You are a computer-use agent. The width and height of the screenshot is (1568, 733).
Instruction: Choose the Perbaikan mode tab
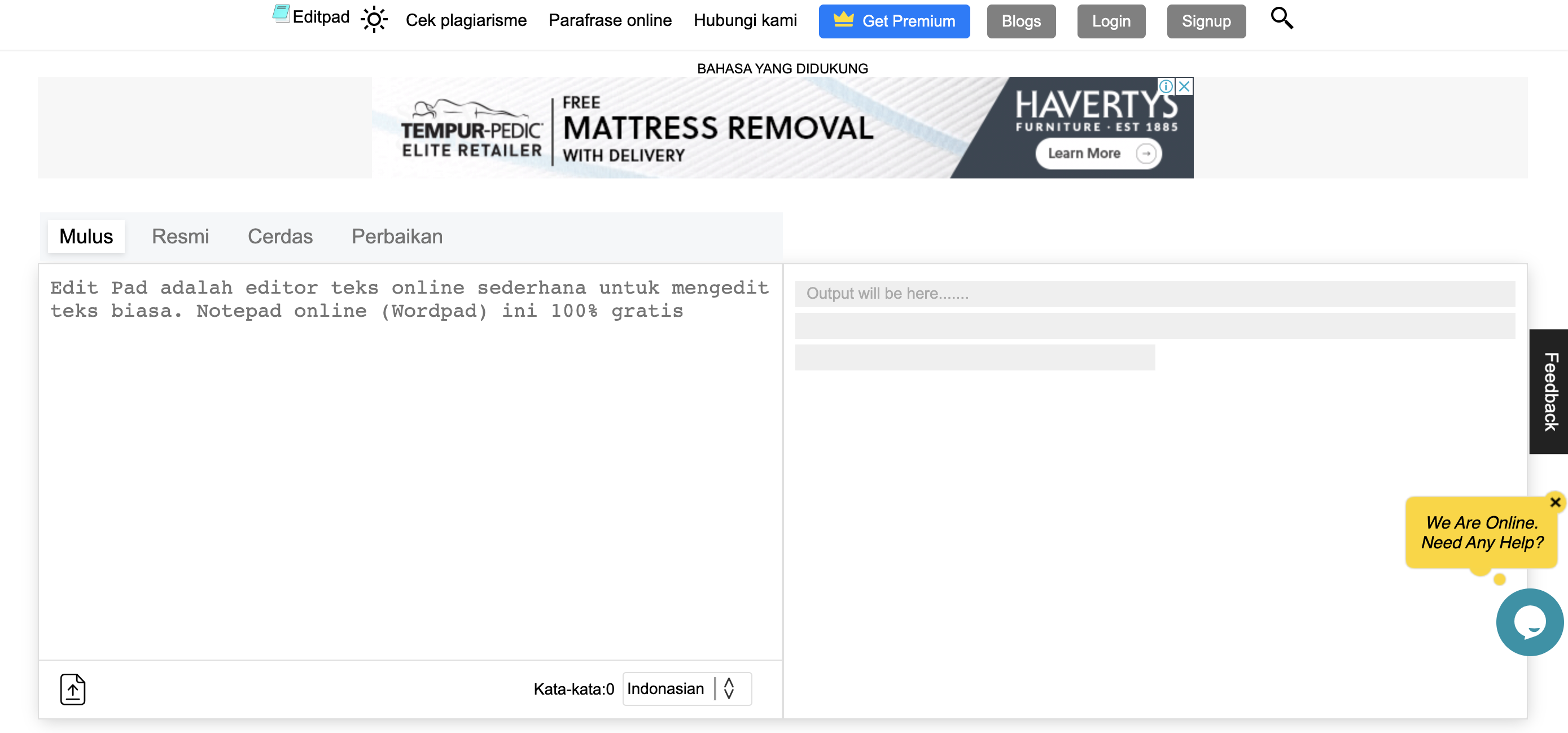[397, 236]
